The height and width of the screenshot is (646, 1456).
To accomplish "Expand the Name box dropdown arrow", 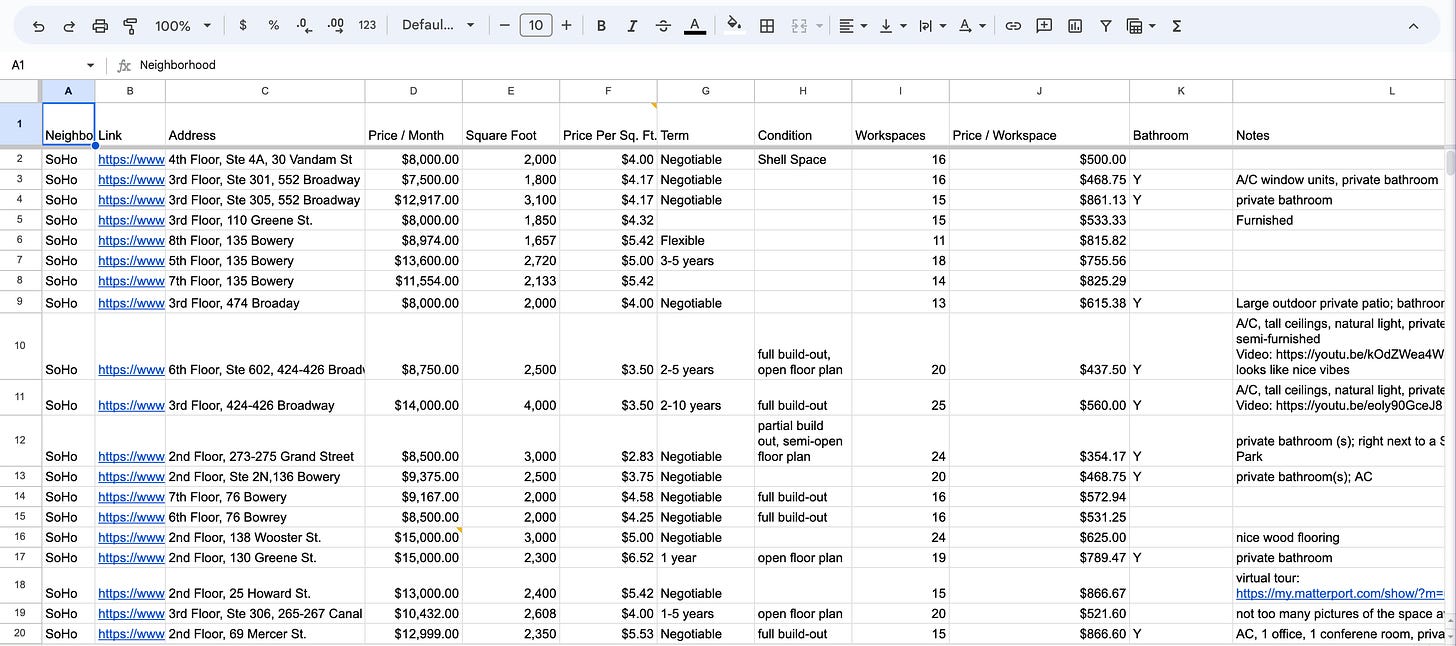I will [90, 65].
